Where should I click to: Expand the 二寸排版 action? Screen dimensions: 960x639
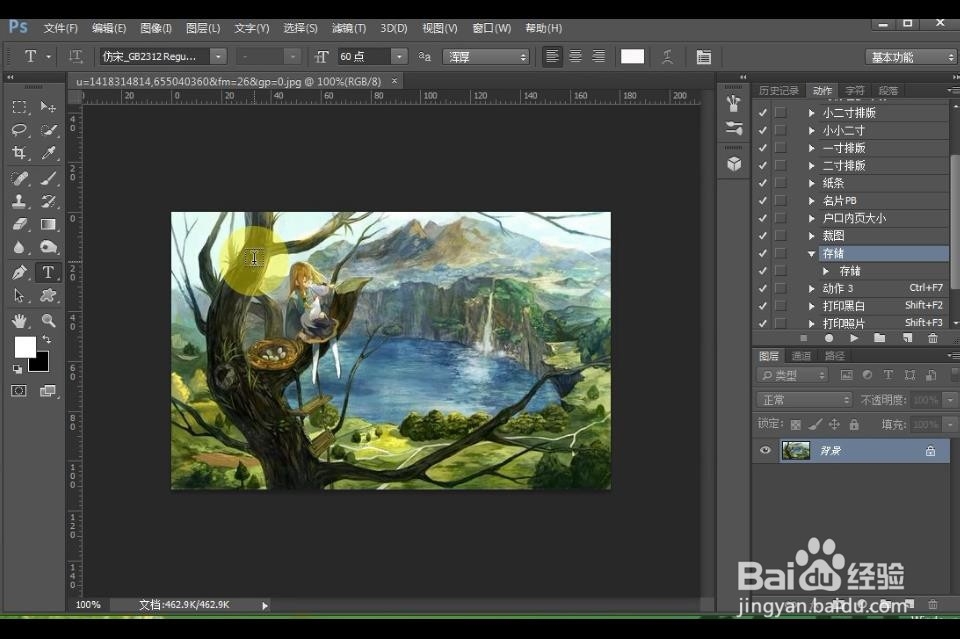pyautogui.click(x=811, y=165)
